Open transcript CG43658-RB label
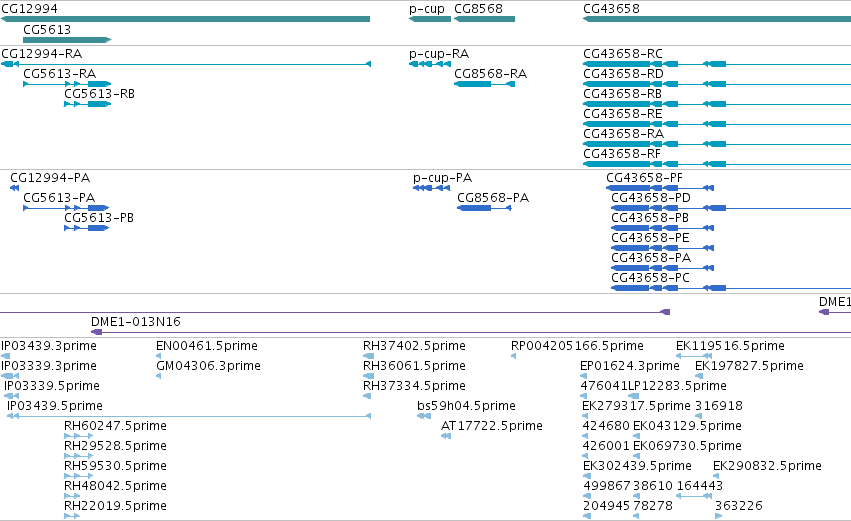Screen dimensions: 851x521 pos(623,94)
